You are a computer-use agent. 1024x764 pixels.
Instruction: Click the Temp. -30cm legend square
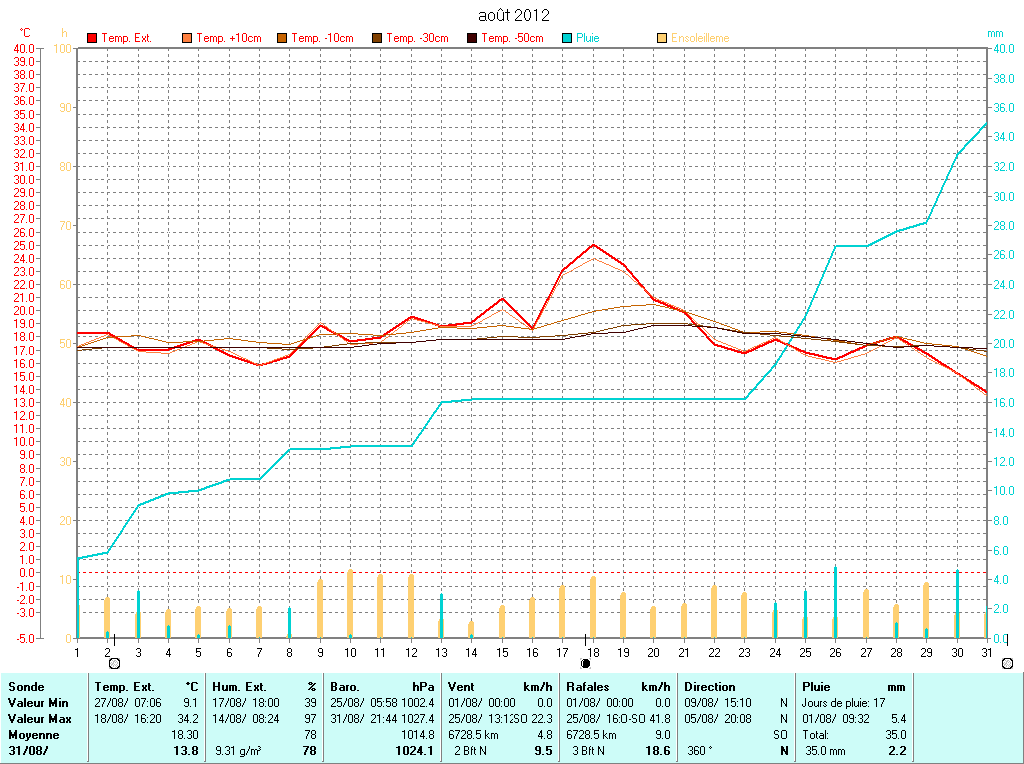click(377, 38)
